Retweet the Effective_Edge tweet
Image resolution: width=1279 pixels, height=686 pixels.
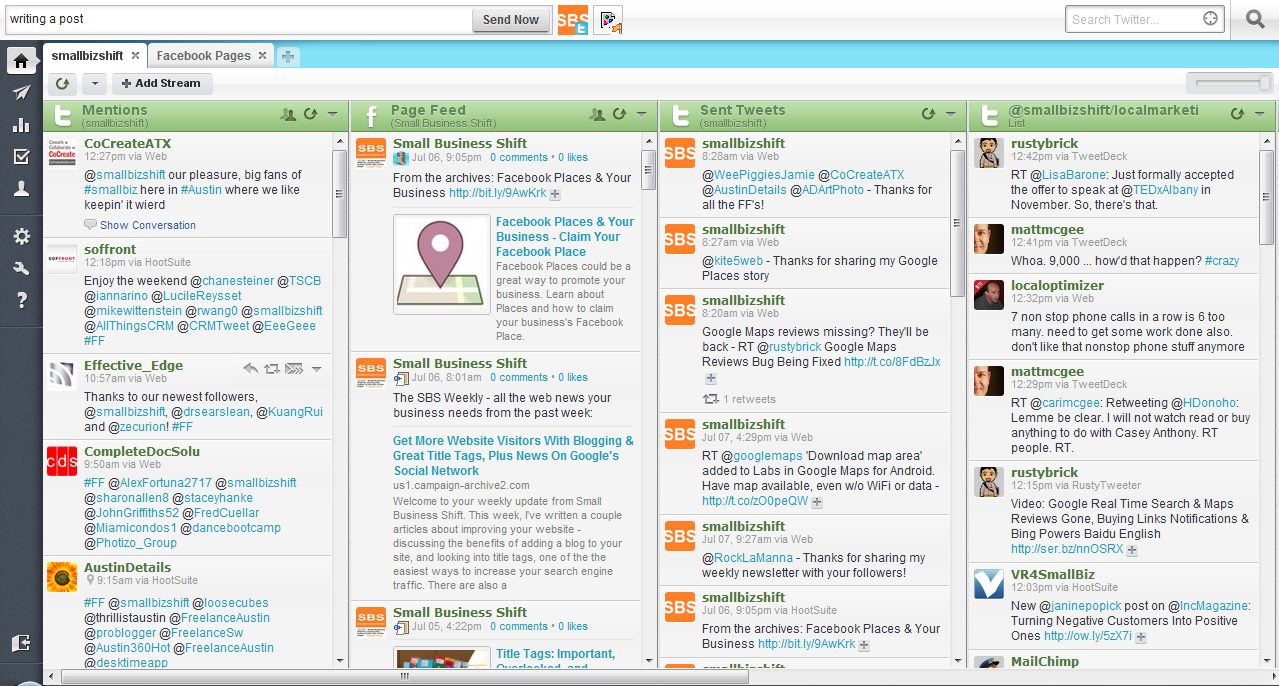pos(272,369)
